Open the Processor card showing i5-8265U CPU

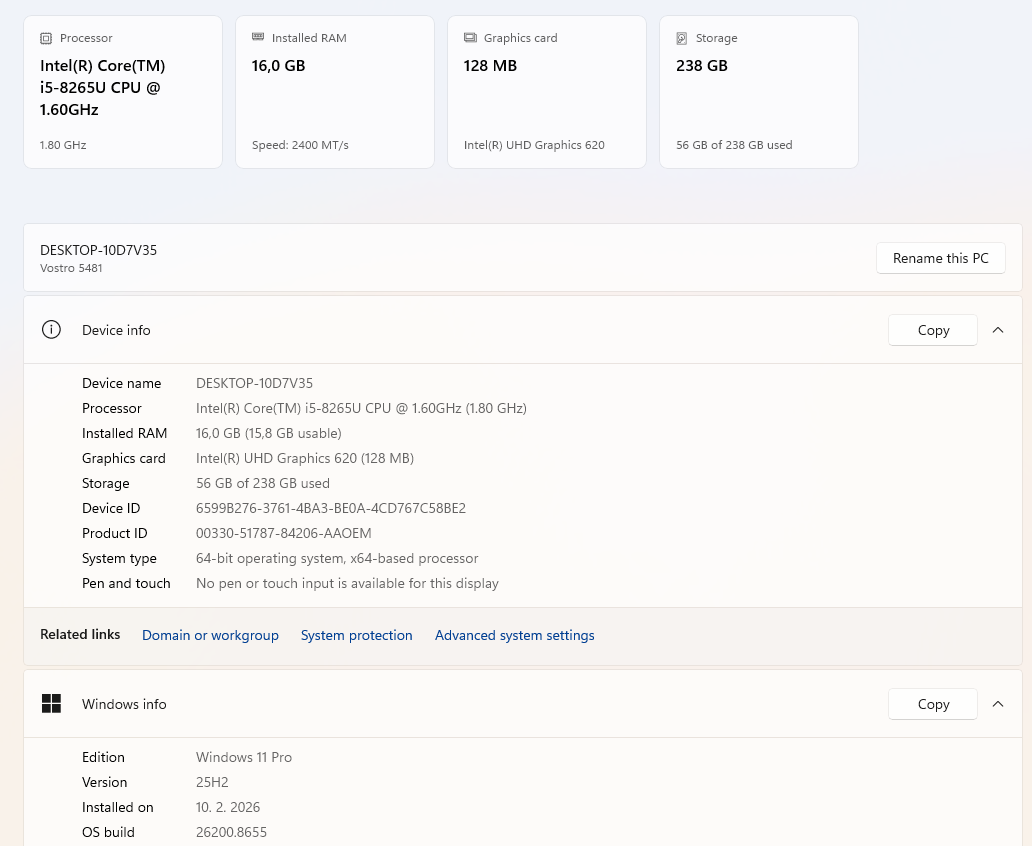point(123,92)
